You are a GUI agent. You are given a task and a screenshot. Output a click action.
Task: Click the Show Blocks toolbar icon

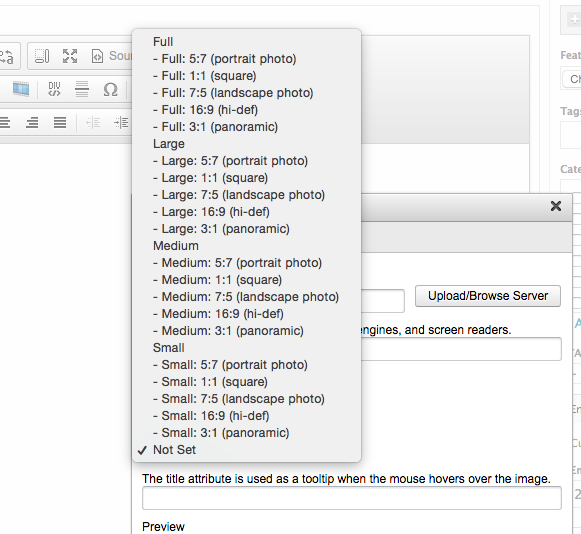42,56
